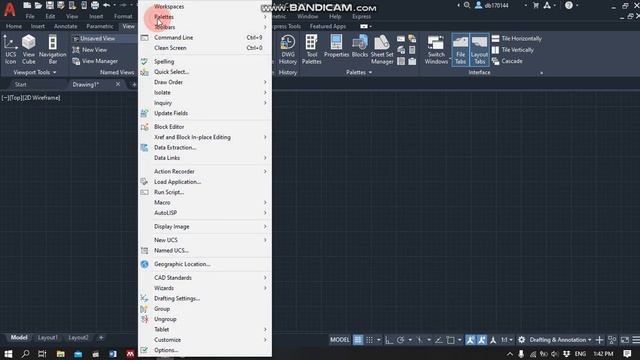This screenshot has height=360, width=640.
Task: Toggle snap mode in status bar
Action: point(369,340)
